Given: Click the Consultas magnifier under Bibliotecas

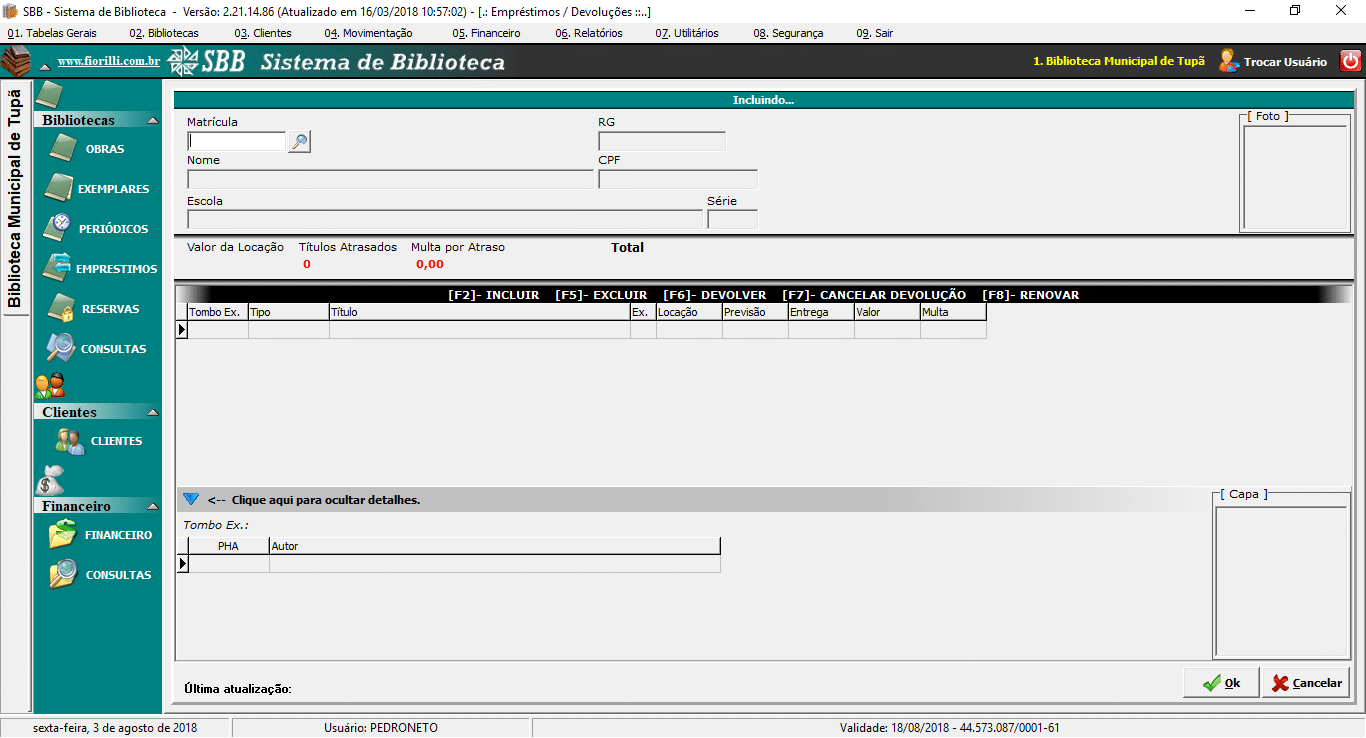Looking at the screenshot, I should 61,348.
